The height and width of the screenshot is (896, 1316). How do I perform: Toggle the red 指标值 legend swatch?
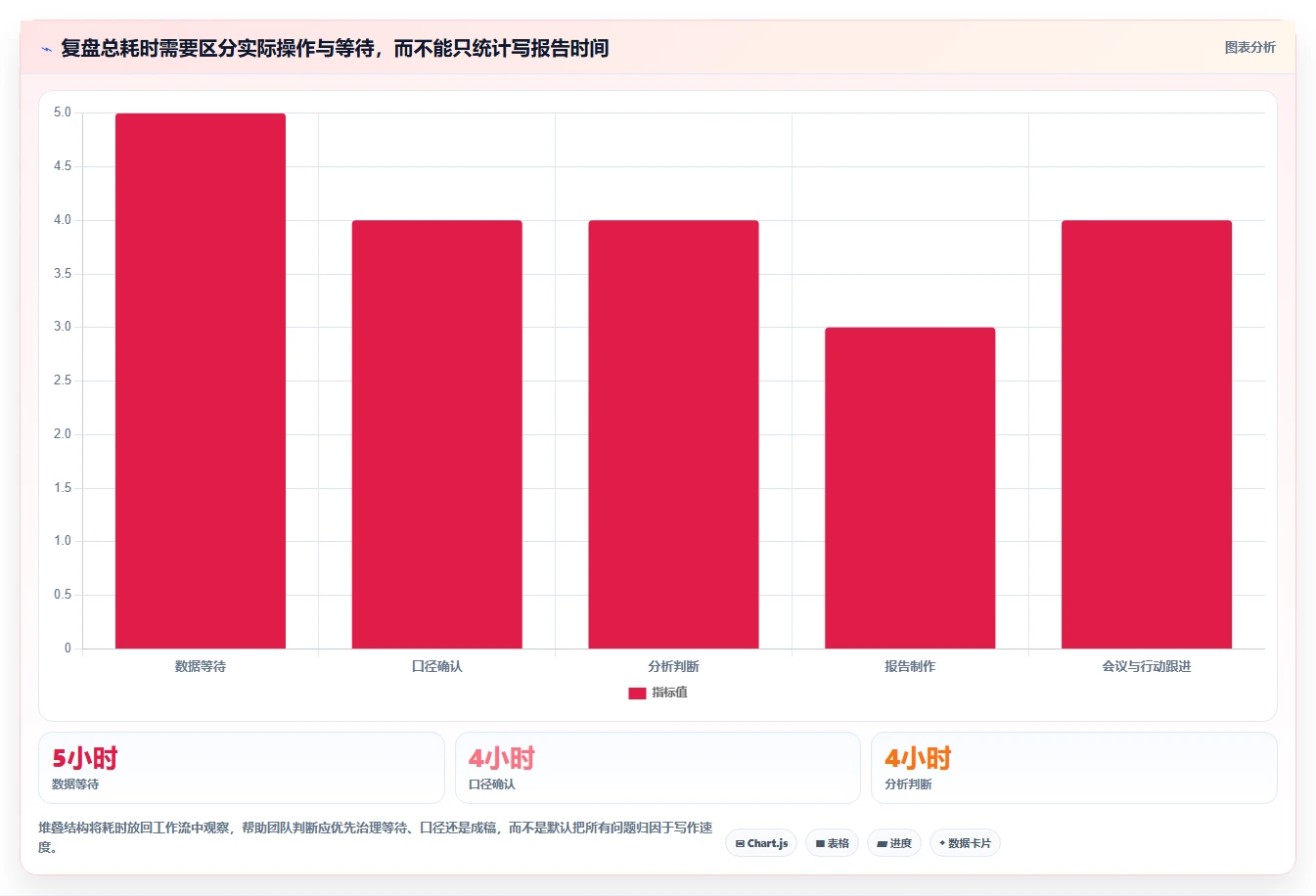[637, 693]
